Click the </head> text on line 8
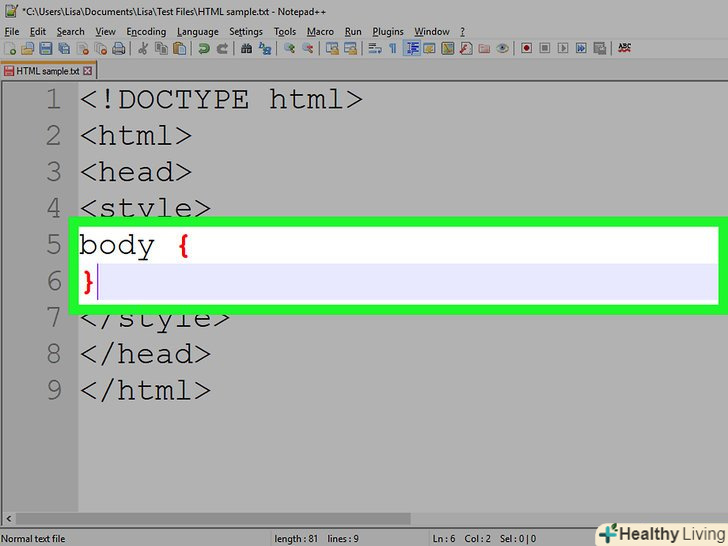This screenshot has width=728, height=546. (x=145, y=354)
